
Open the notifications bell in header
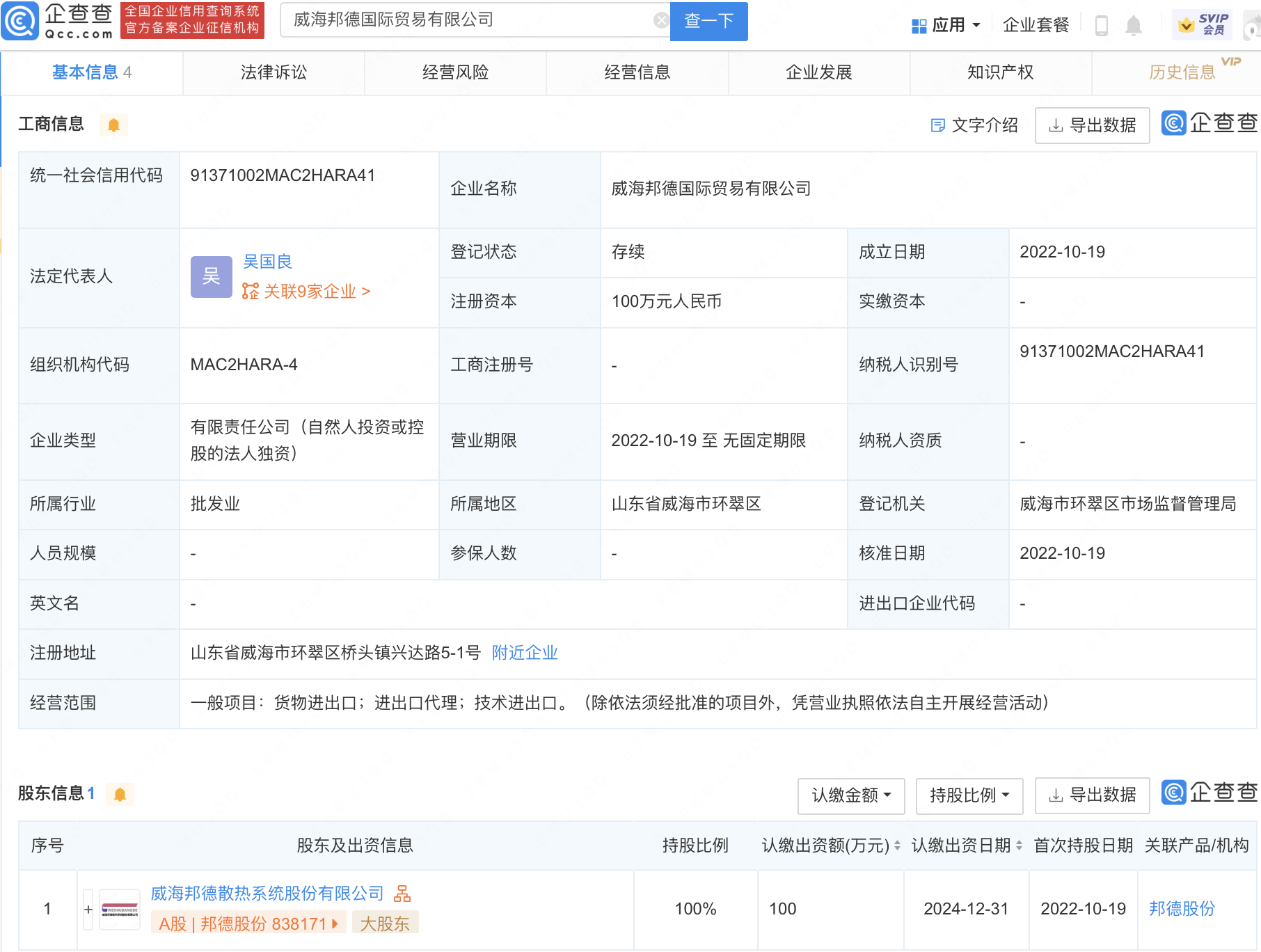[1134, 26]
